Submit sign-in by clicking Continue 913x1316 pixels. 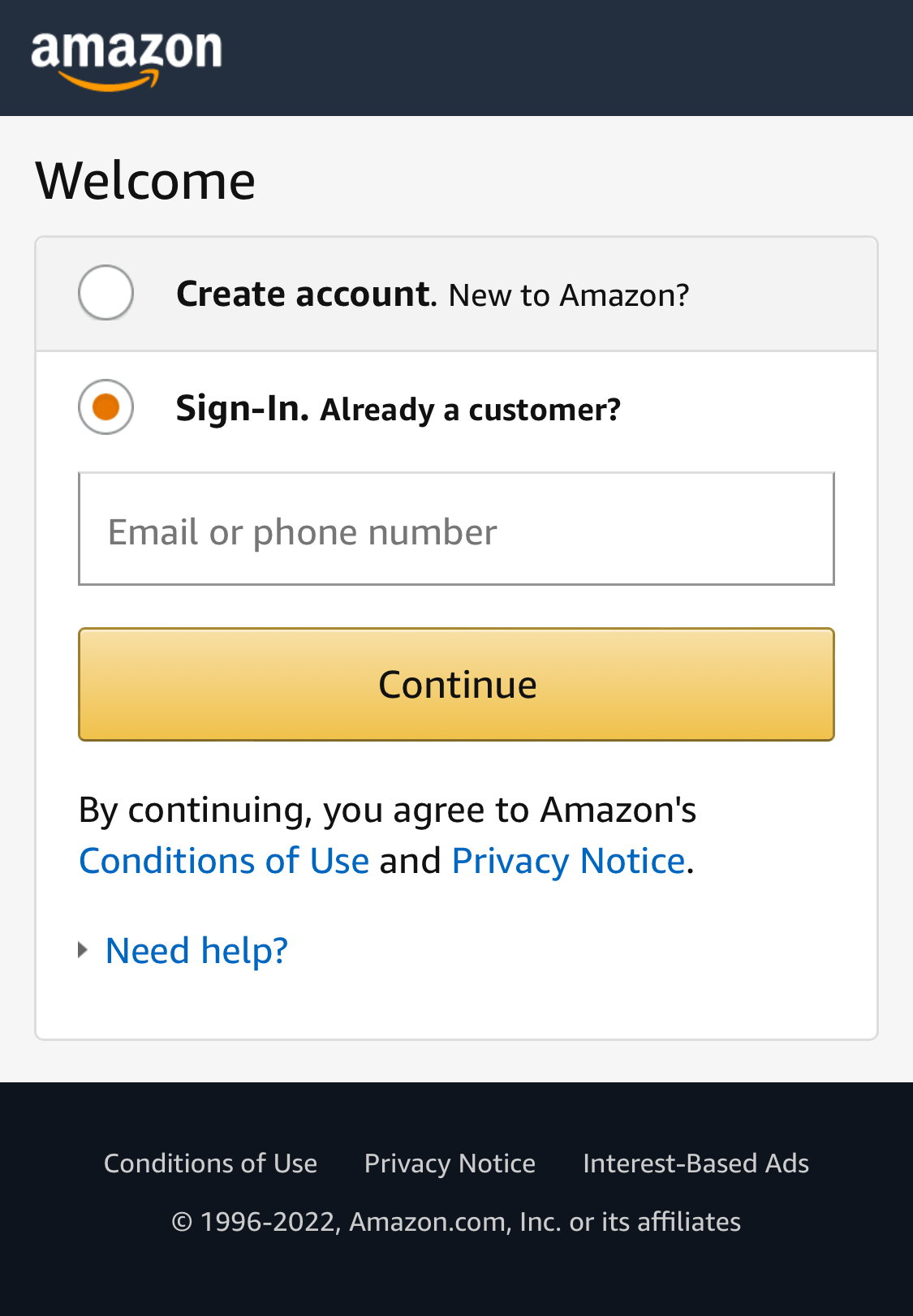(x=456, y=684)
